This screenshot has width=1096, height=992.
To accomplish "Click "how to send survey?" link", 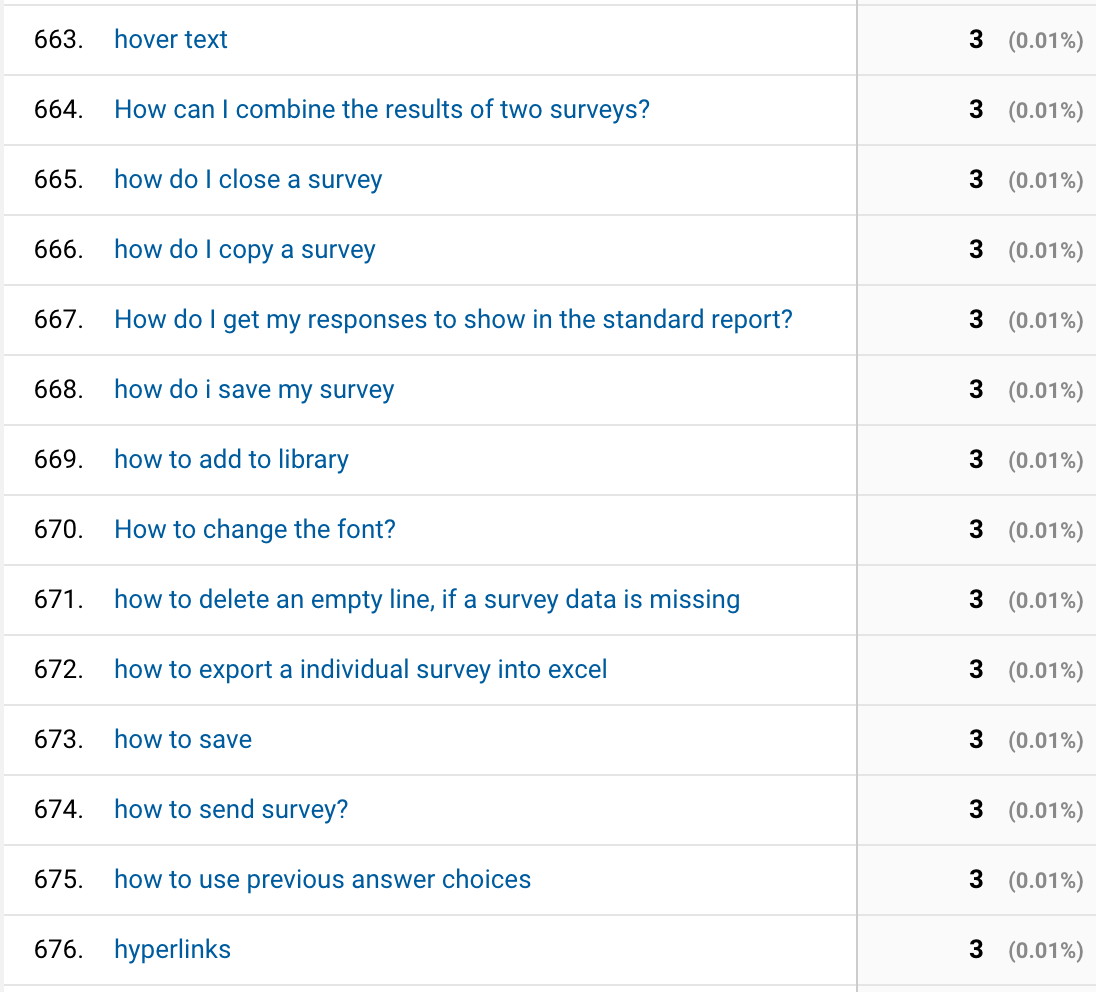I will click(231, 810).
